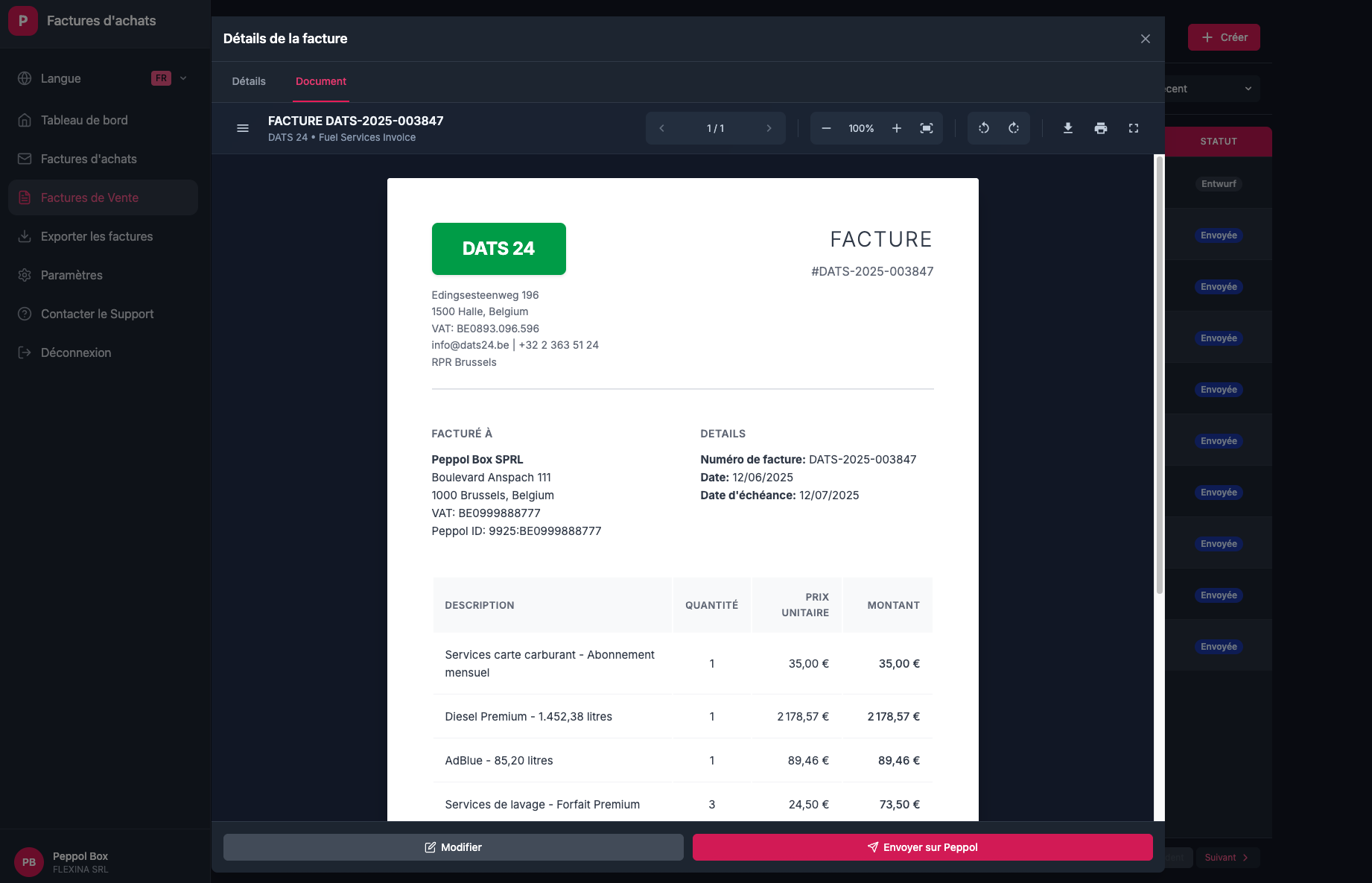This screenshot has width=1372, height=883.
Task: Click the Entwurf status badge
Action: [1219, 184]
